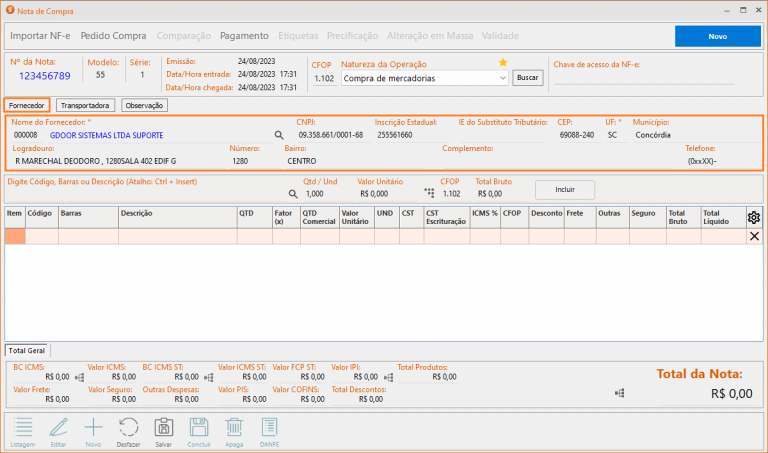Click the tree icon next to BC ICMS value

click(x=79, y=377)
